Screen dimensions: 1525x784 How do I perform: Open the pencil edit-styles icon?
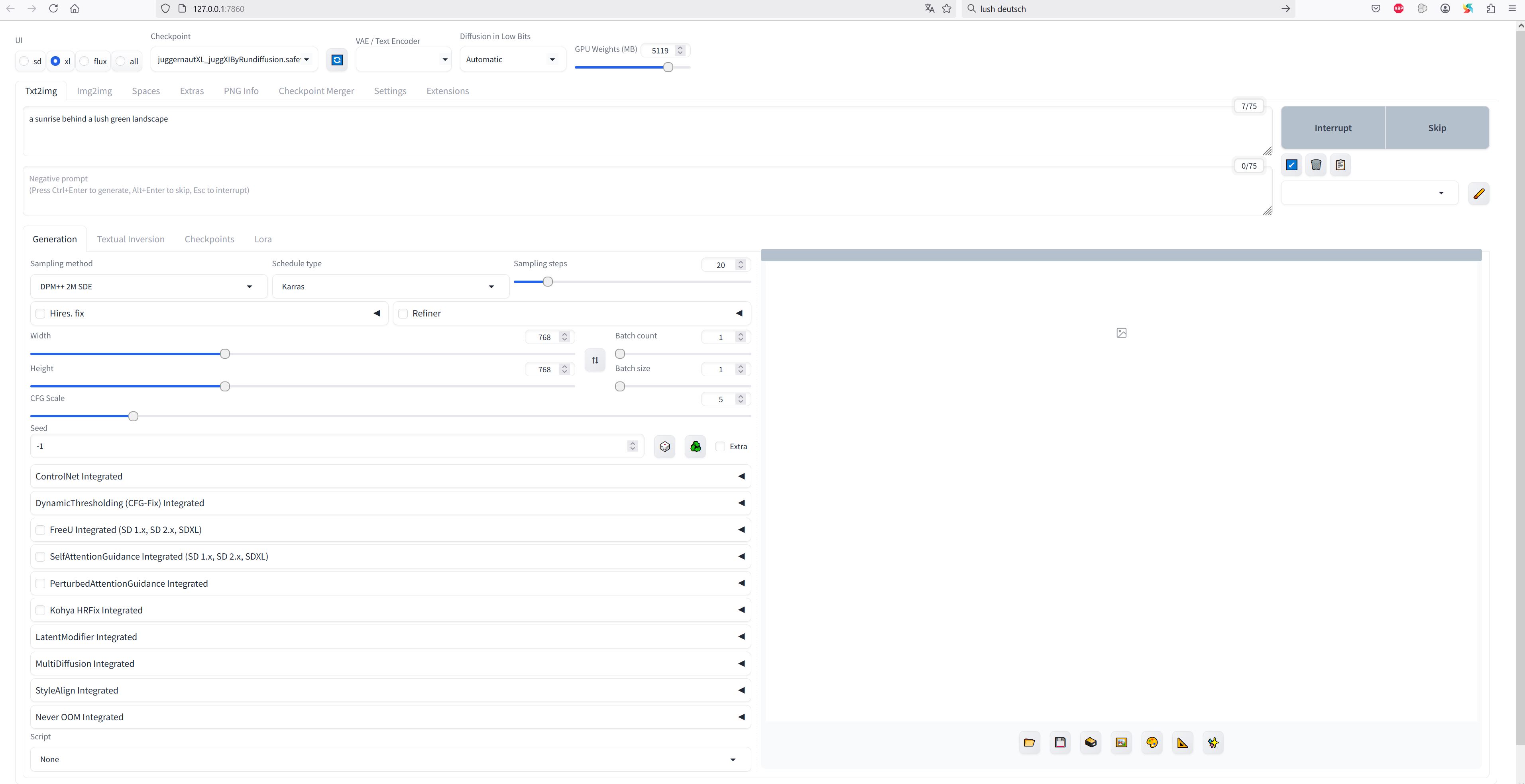pos(1478,194)
